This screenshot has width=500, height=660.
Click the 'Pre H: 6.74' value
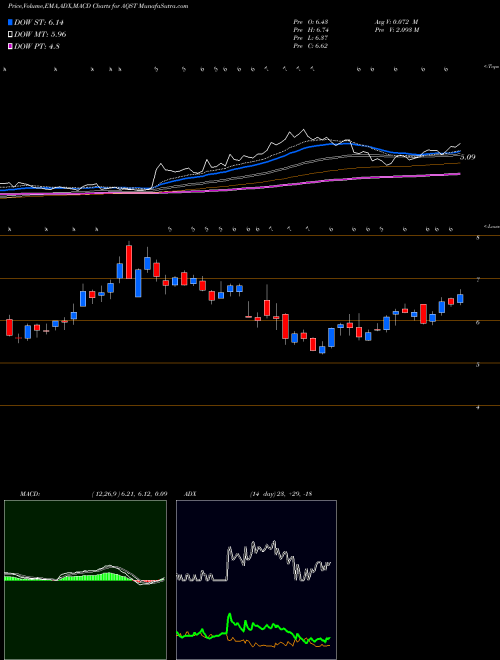click(x=310, y=30)
